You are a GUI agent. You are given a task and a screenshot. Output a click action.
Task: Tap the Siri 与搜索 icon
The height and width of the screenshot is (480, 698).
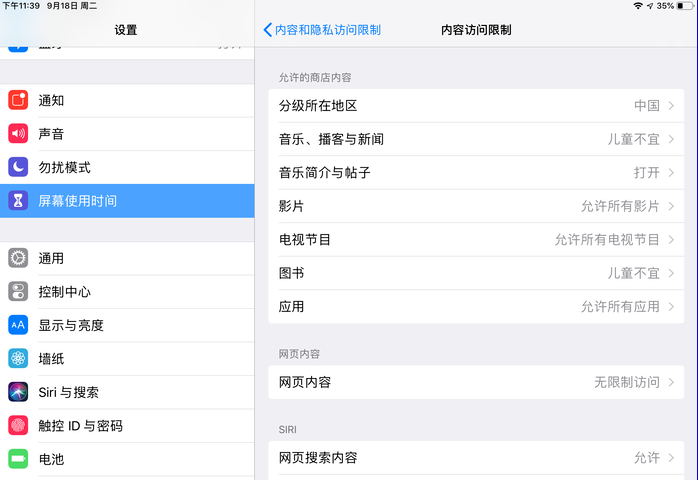point(18,392)
